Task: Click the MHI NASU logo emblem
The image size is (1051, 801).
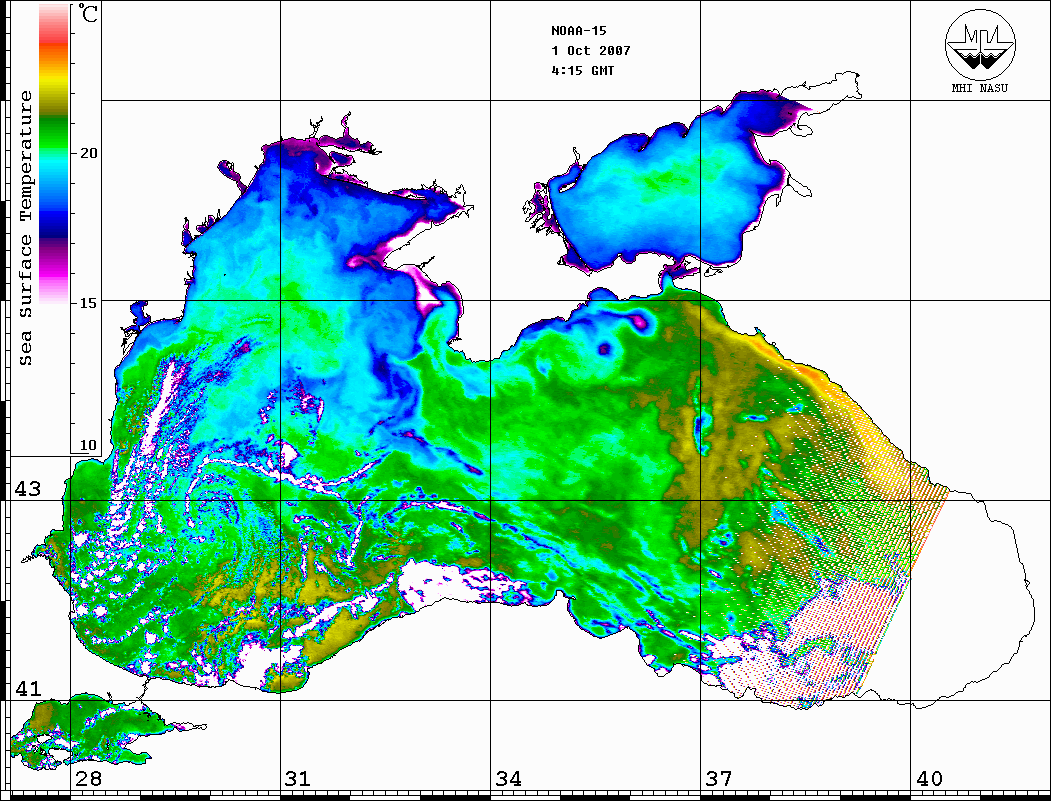Action: point(980,44)
